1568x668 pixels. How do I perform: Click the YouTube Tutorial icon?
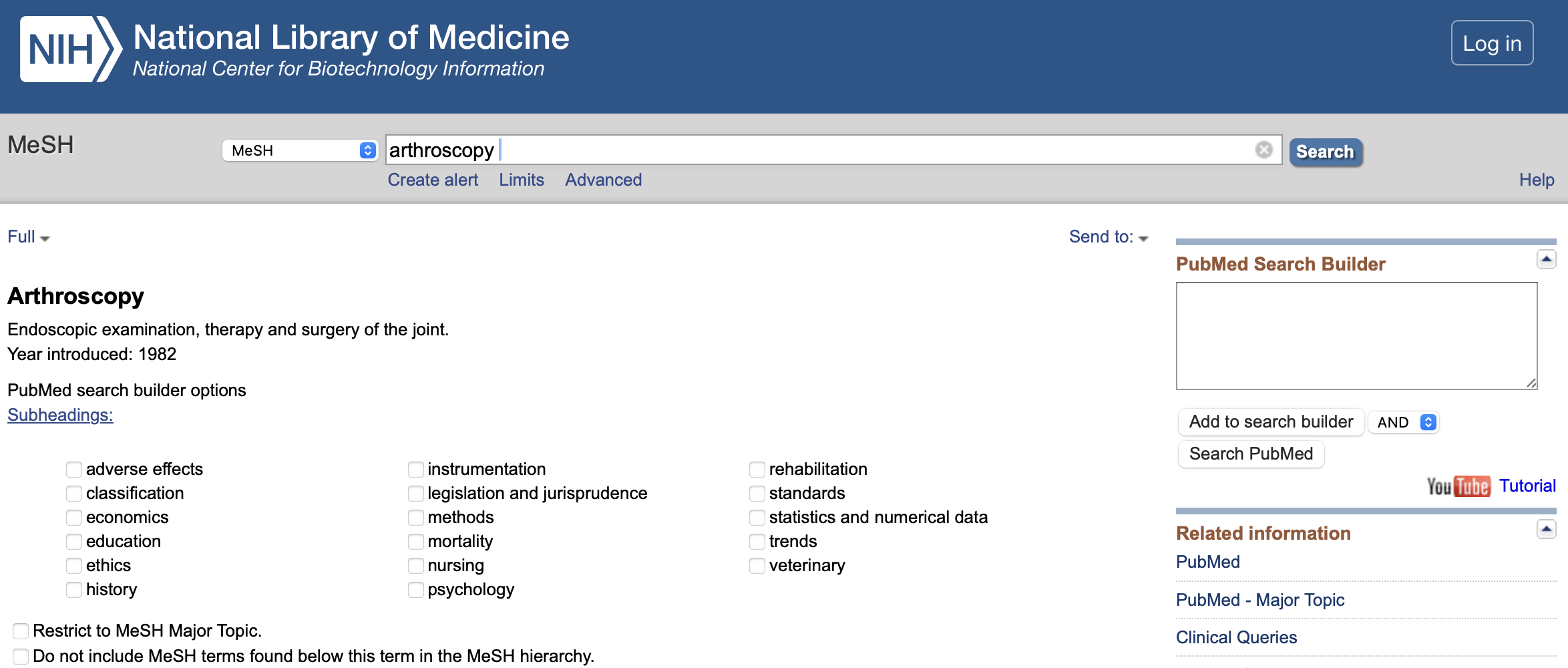[x=1458, y=486]
